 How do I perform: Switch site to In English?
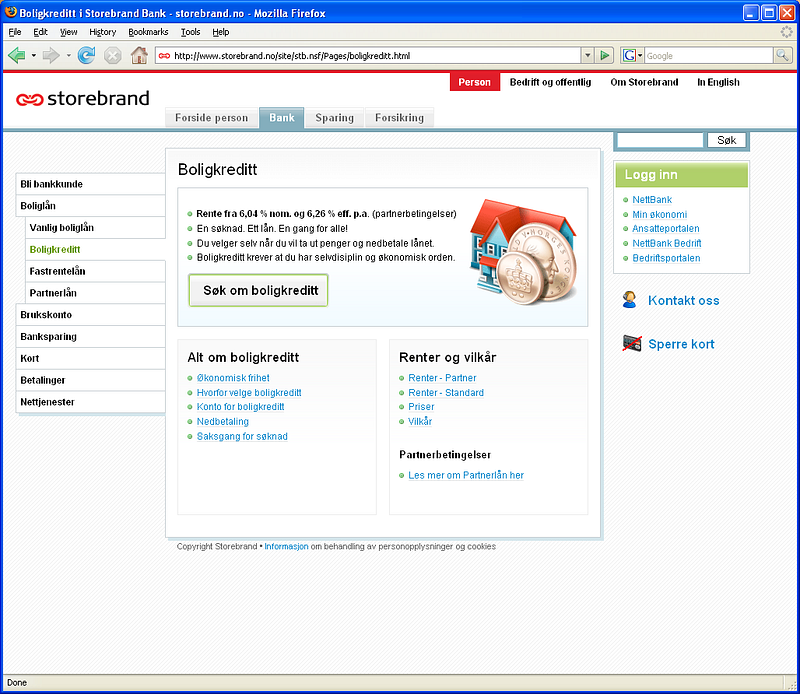pyautogui.click(x=718, y=82)
